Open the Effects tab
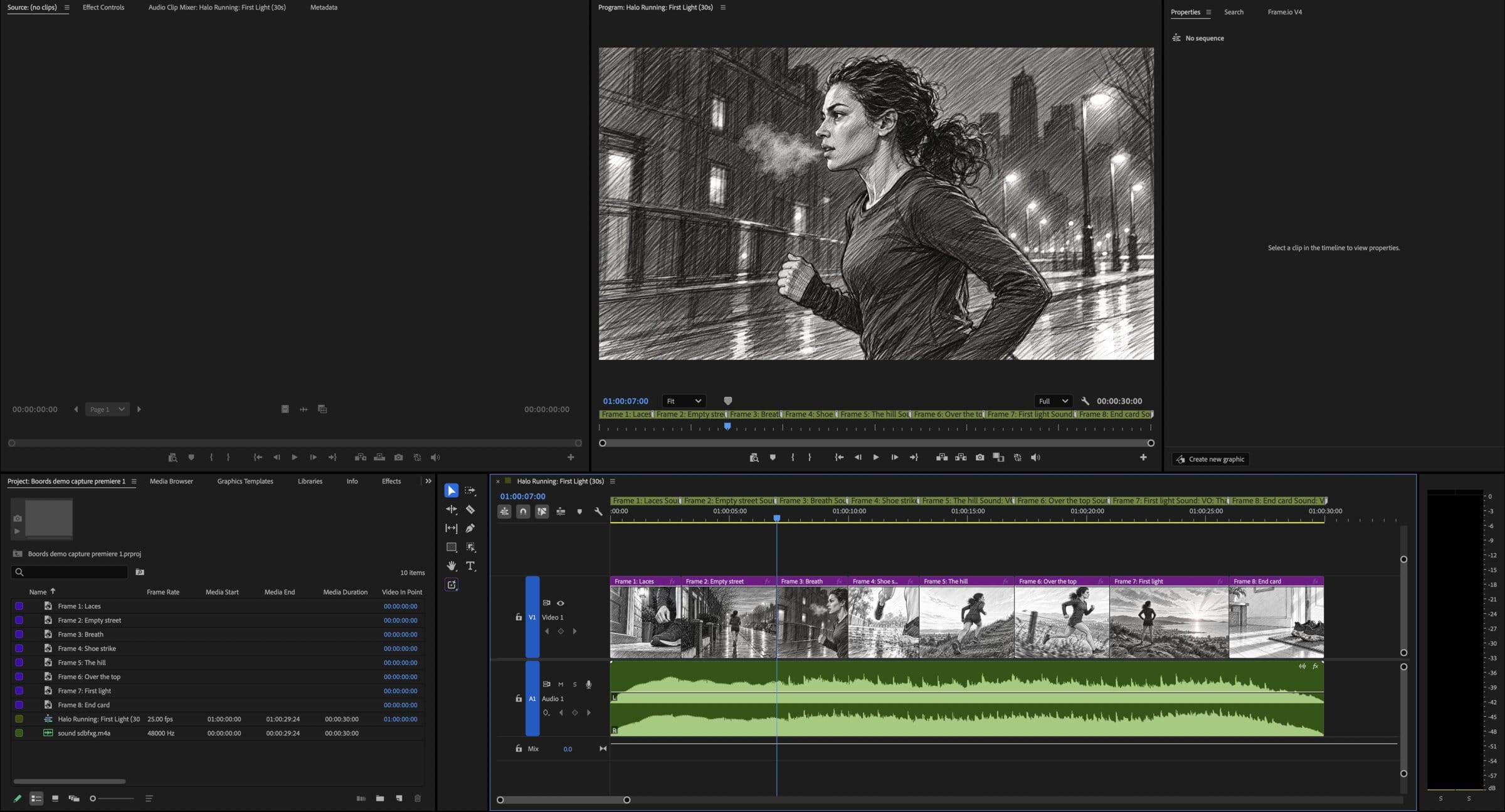The width and height of the screenshot is (1505, 812). (x=391, y=481)
